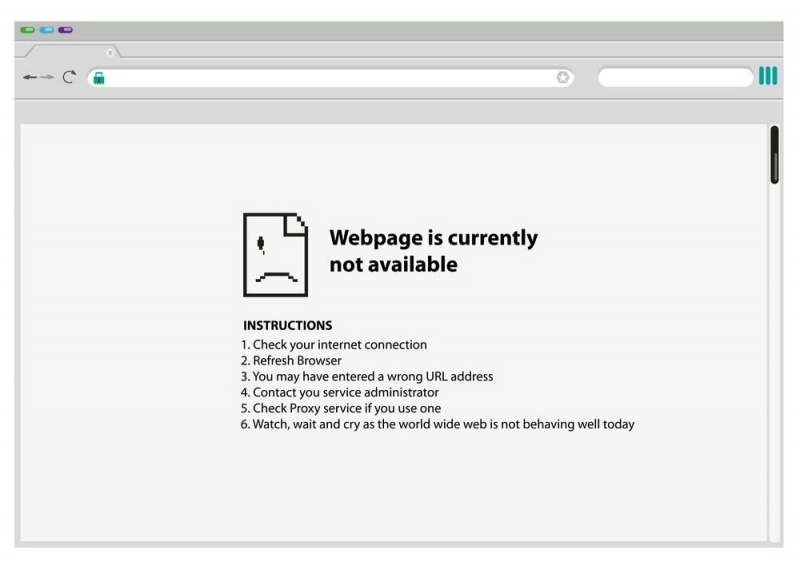The width and height of the screenshot is (800, 565).
Task: Select the open browser tab
Action: [x=71, y=51]
